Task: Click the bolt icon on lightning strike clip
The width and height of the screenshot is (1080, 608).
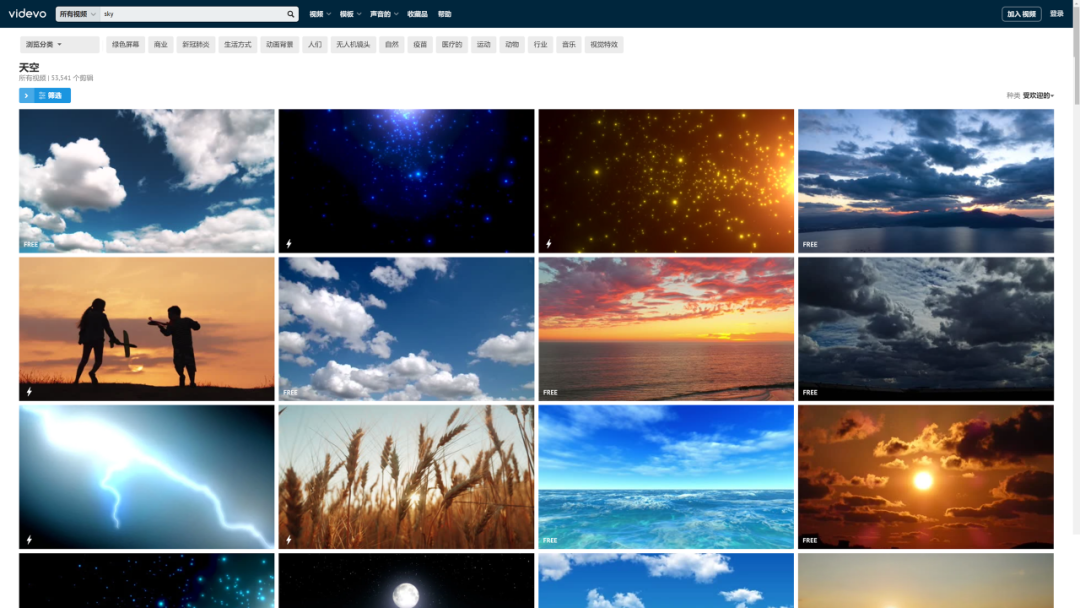Action: pyautogui.click(x=29, y=540)
